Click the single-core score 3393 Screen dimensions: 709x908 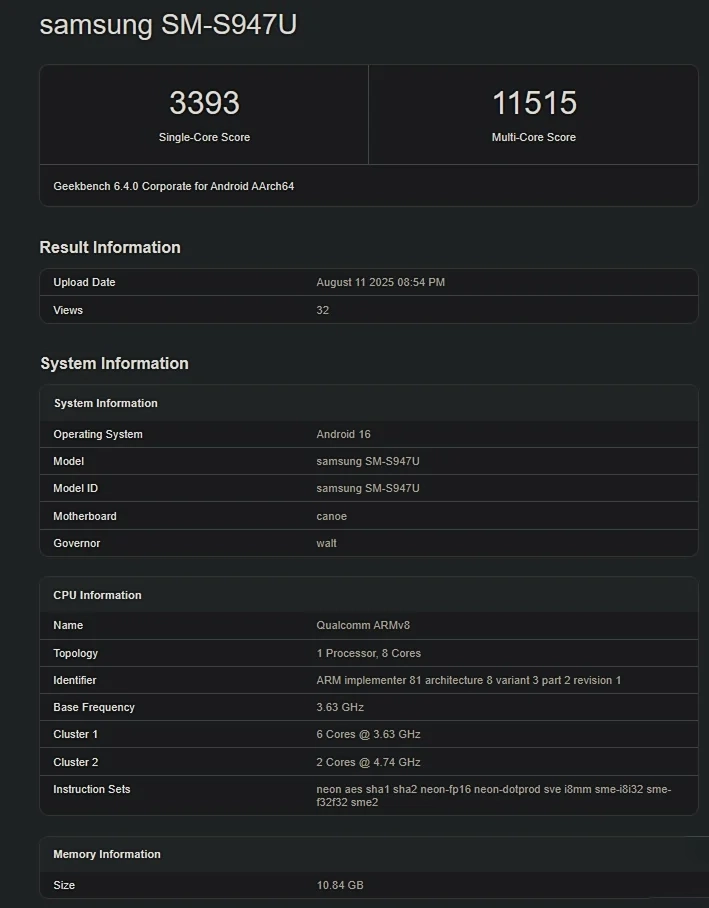click(x=204, y=103)
